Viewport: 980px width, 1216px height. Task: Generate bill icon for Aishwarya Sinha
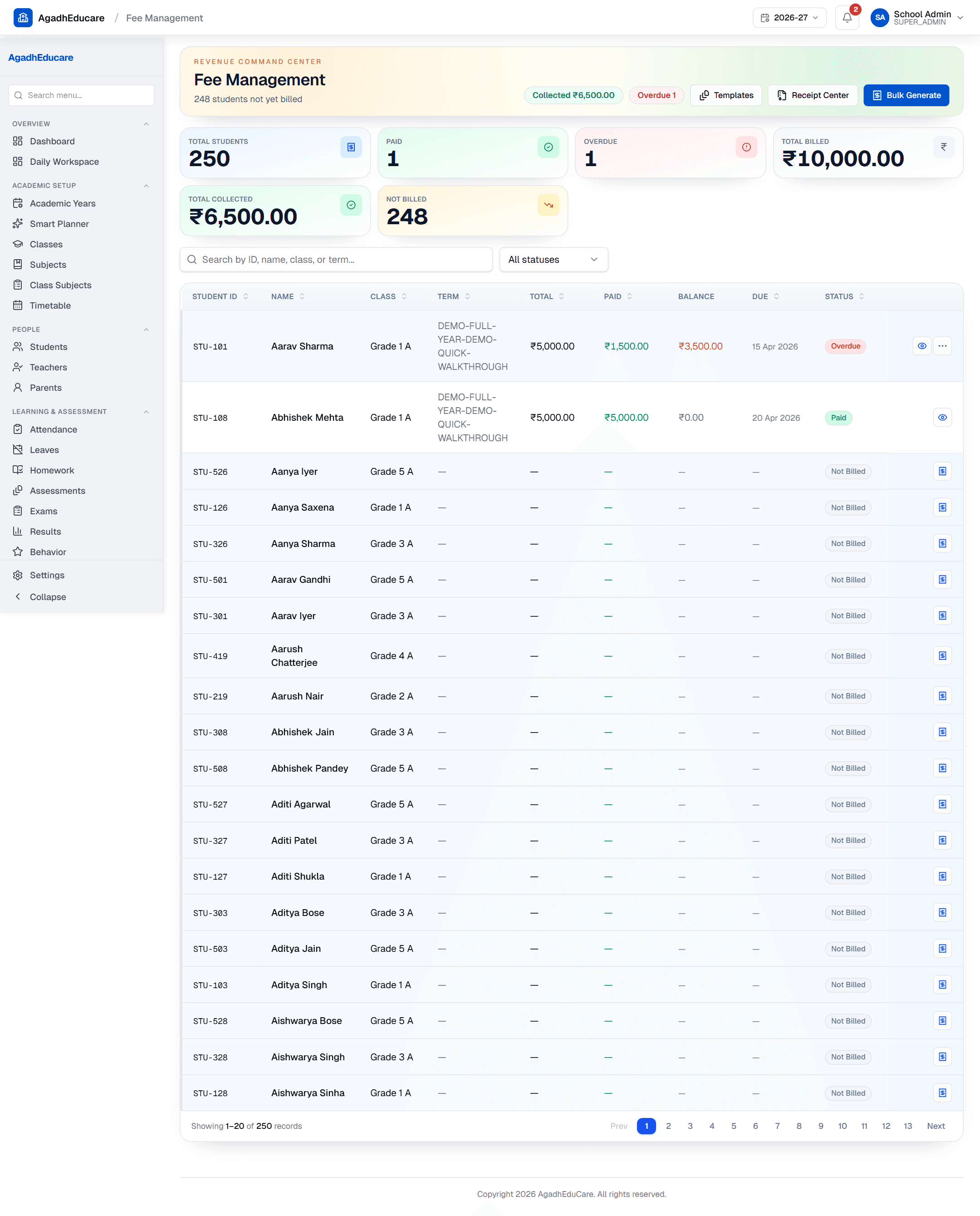tap(942, 1093)
